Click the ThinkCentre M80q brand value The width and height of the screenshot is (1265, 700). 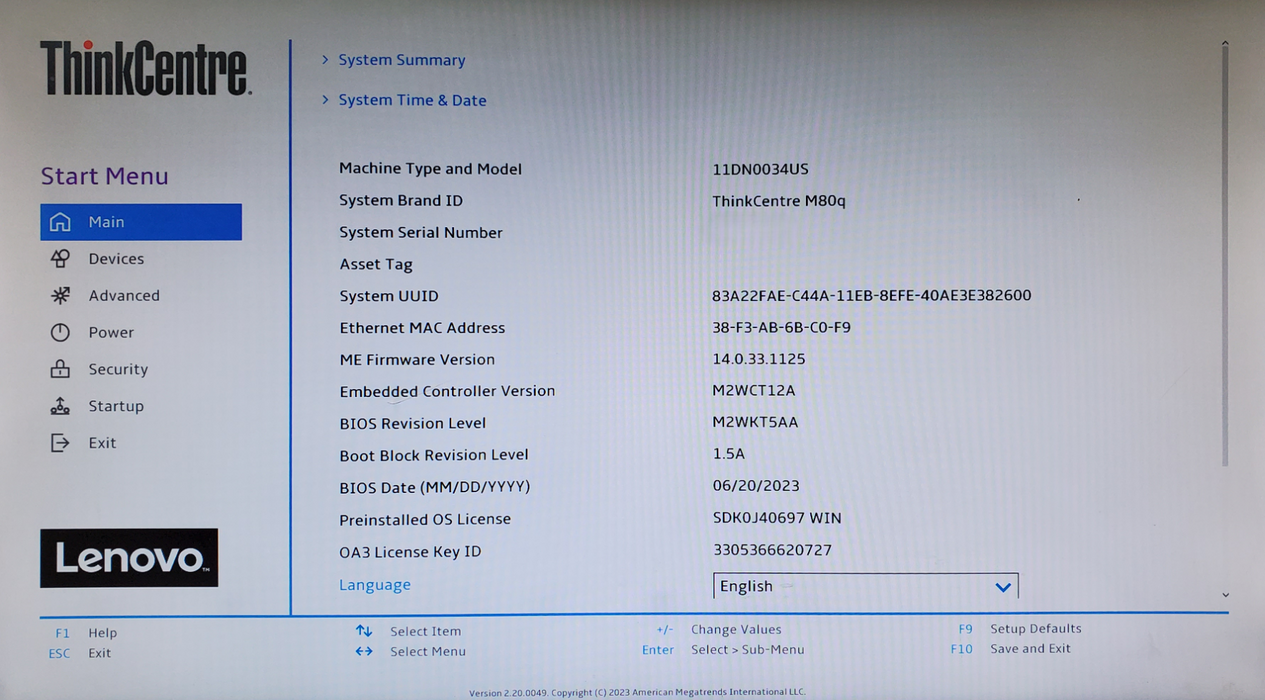tap(779, 201)
